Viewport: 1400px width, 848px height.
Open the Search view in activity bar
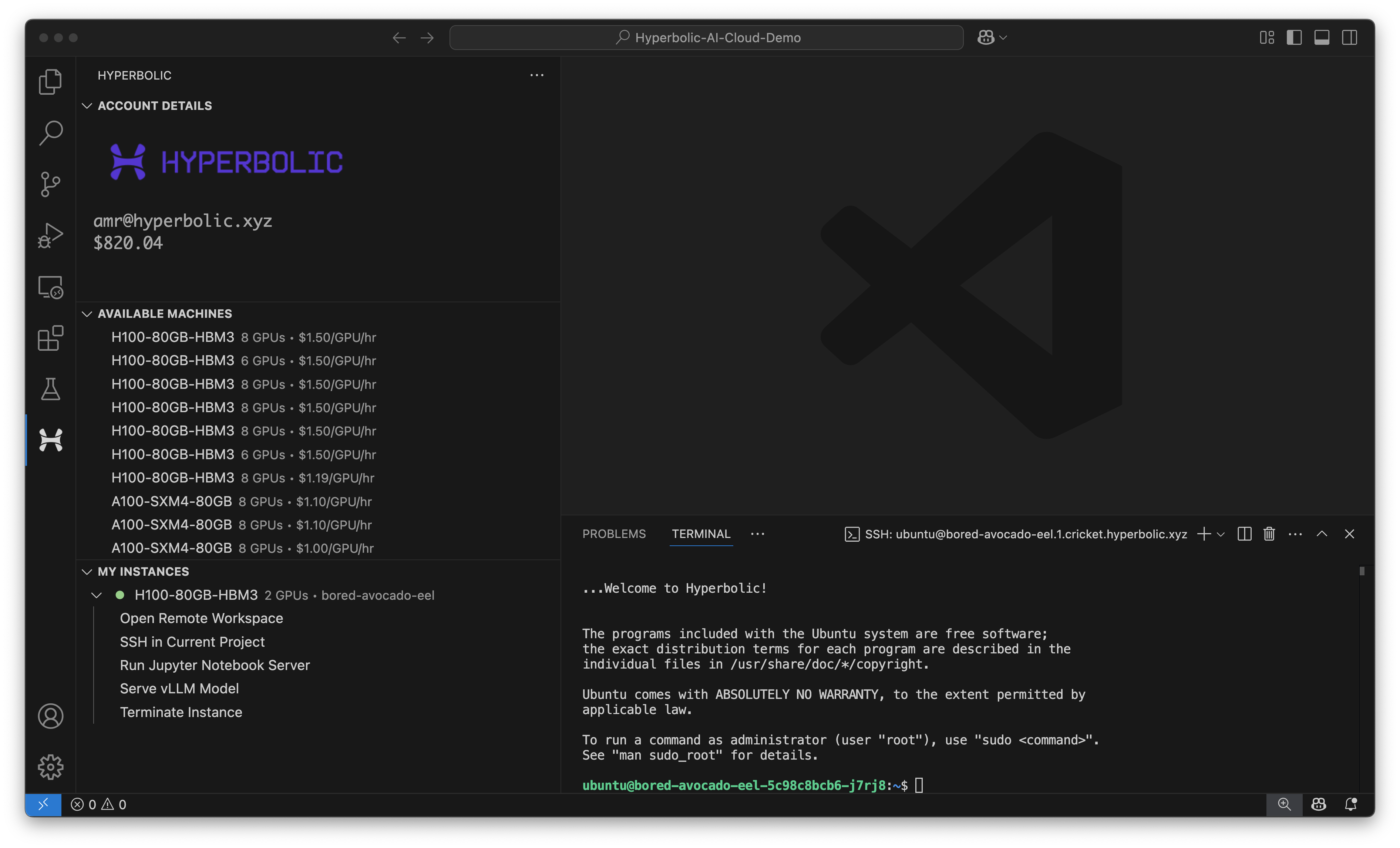pyautogui.click(x=51, y=133)
